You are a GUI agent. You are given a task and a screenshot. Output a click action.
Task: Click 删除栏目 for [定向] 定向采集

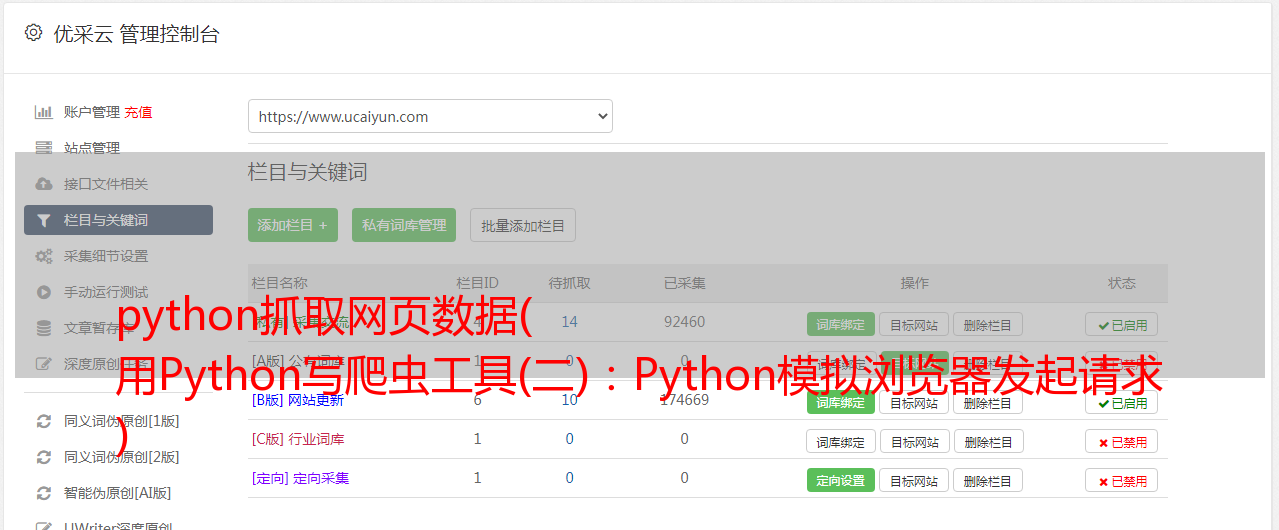[988, 480]
